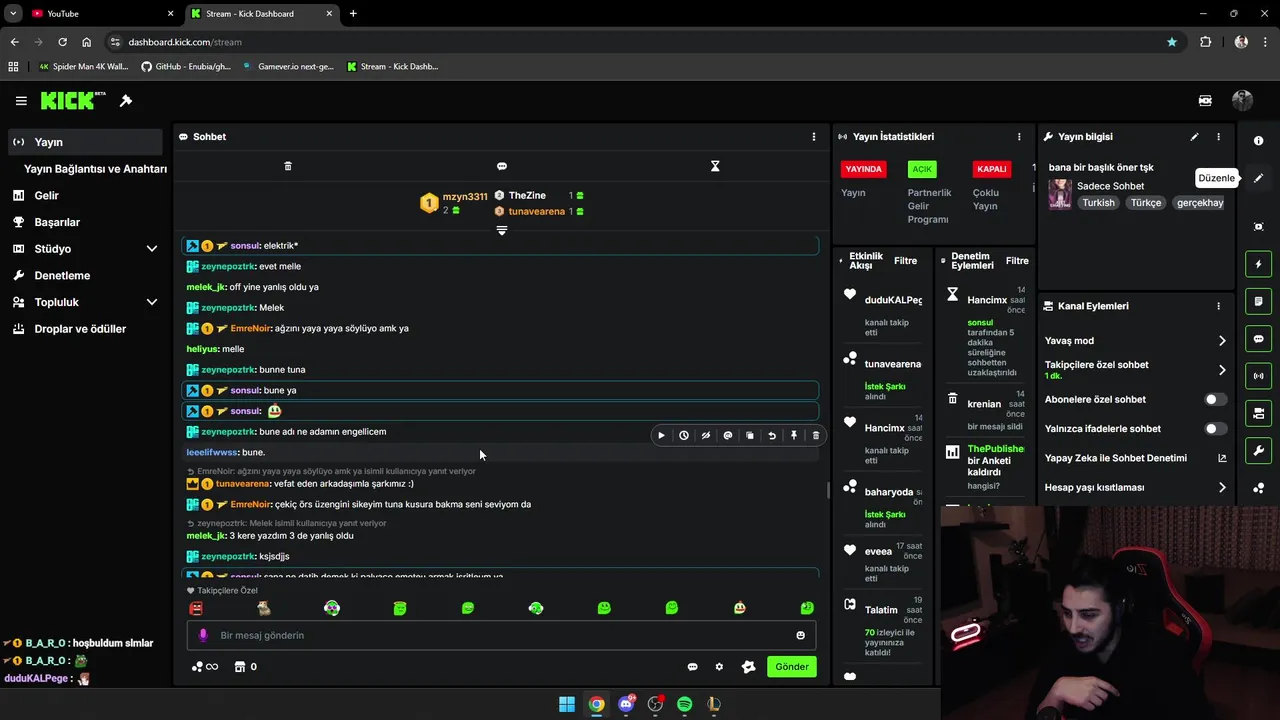
Task: Open chat settings gear icon
Action: (x=719, y=667)
